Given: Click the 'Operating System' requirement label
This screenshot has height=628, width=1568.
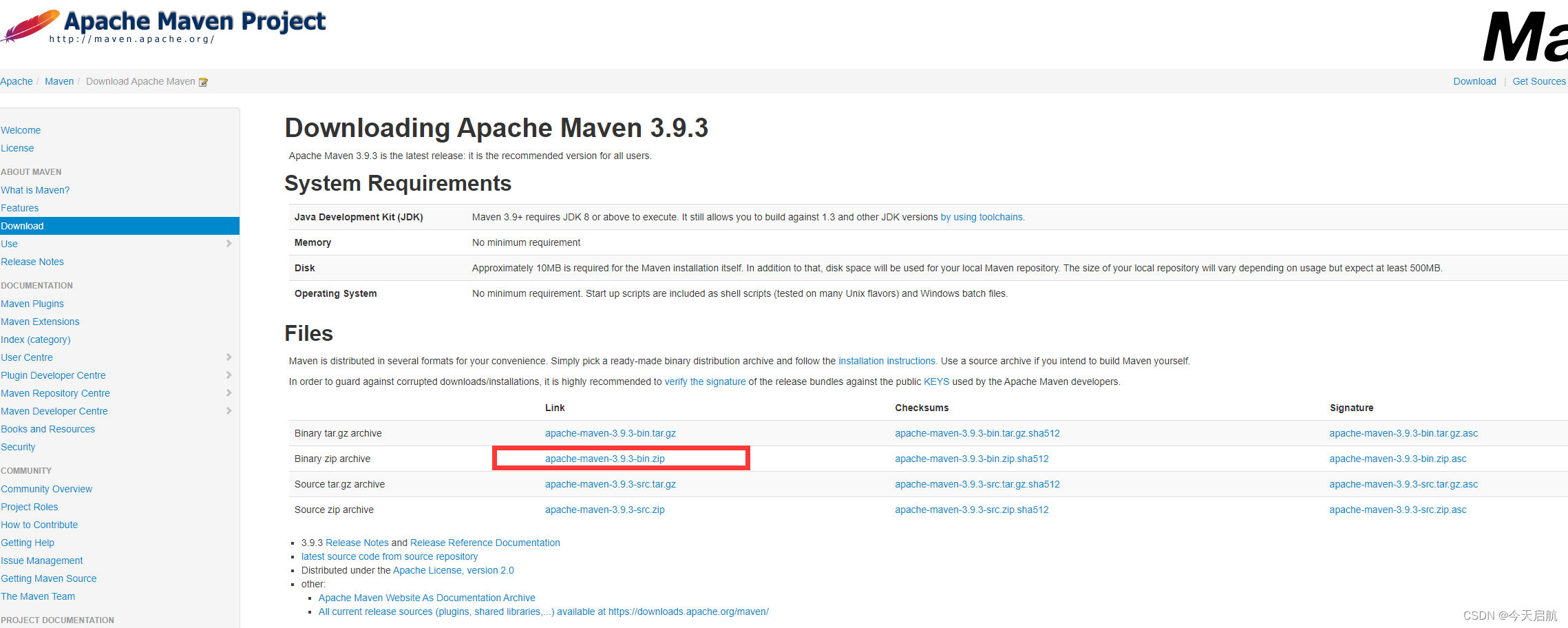Looking at the screenshot, I should coord(336,293).
